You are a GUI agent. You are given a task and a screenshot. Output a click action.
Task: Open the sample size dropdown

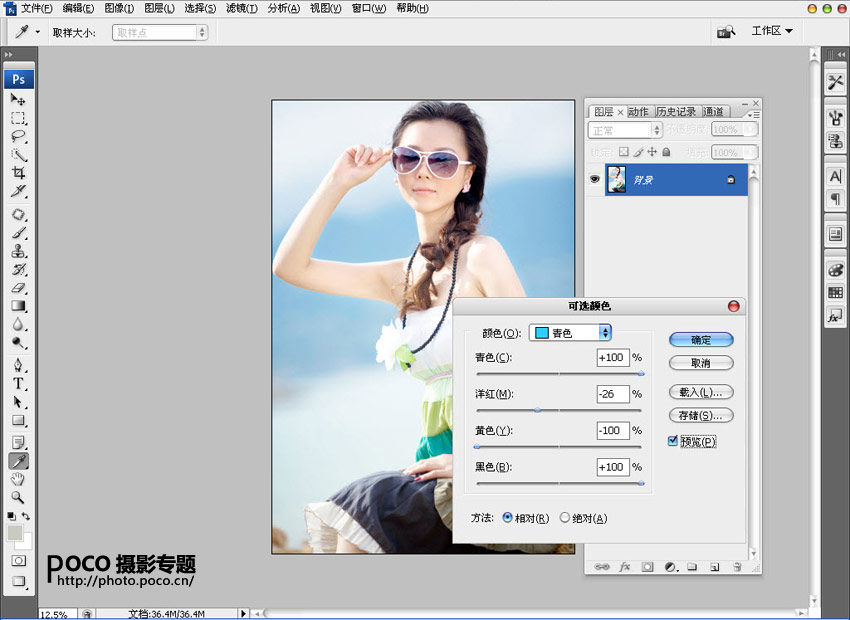pyautogui.click(x=160, y=32)
